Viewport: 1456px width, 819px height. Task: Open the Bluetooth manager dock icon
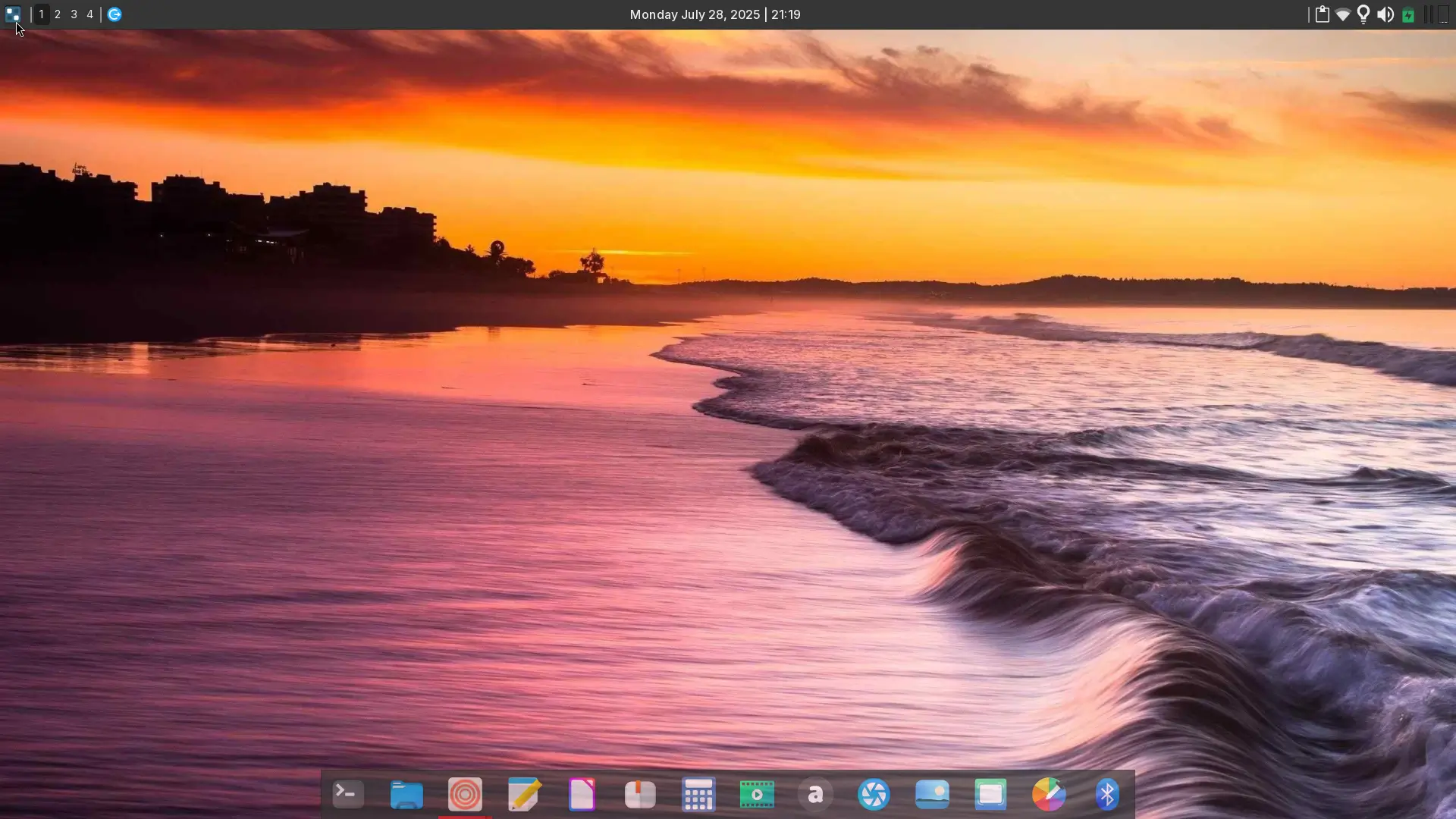[1107, 794]
